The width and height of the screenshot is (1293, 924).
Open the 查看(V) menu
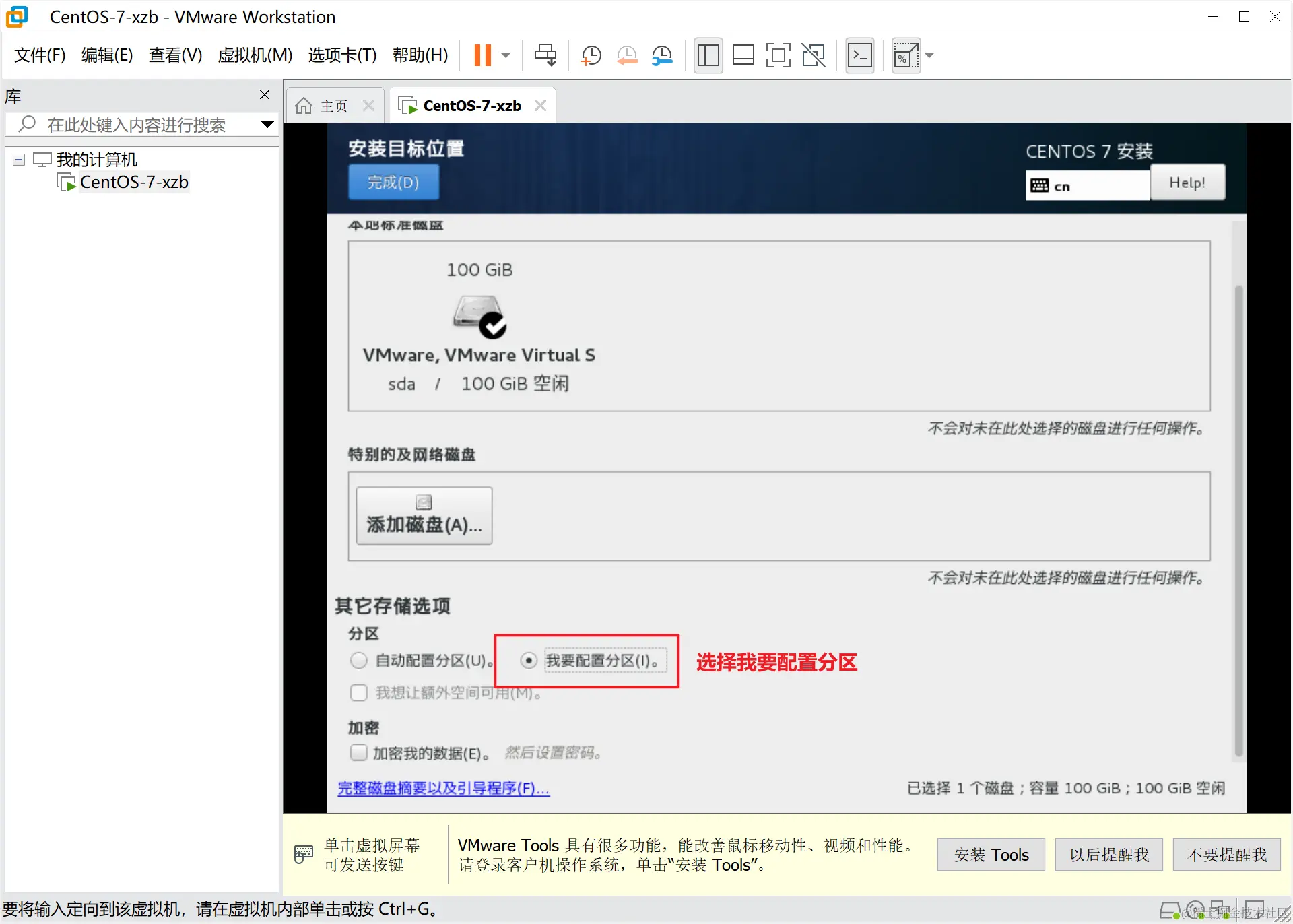(x=175, y=55)
